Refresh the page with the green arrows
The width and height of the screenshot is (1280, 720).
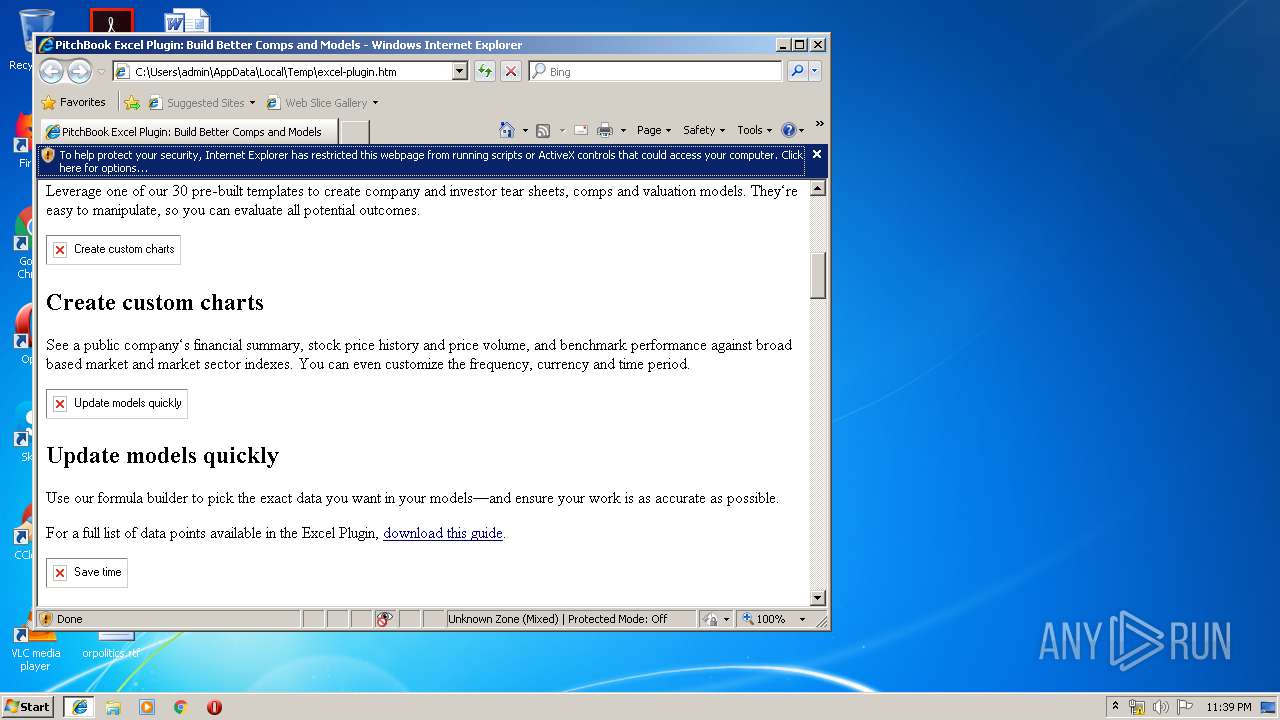(484, 71)
